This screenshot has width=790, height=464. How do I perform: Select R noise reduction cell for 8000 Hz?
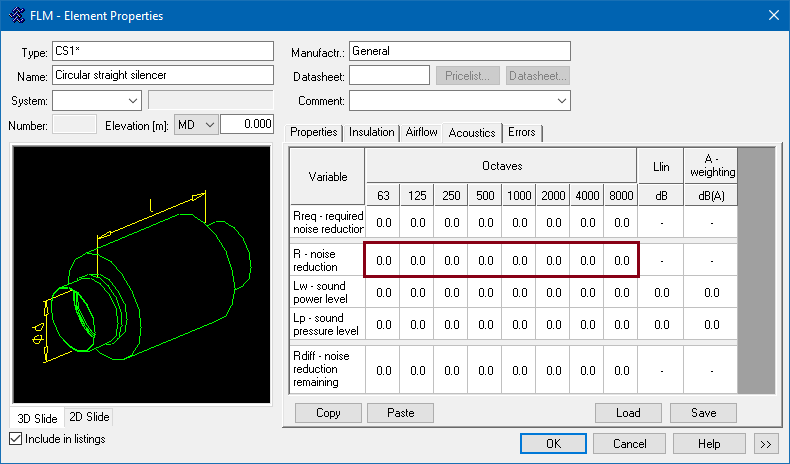[622, 260]
